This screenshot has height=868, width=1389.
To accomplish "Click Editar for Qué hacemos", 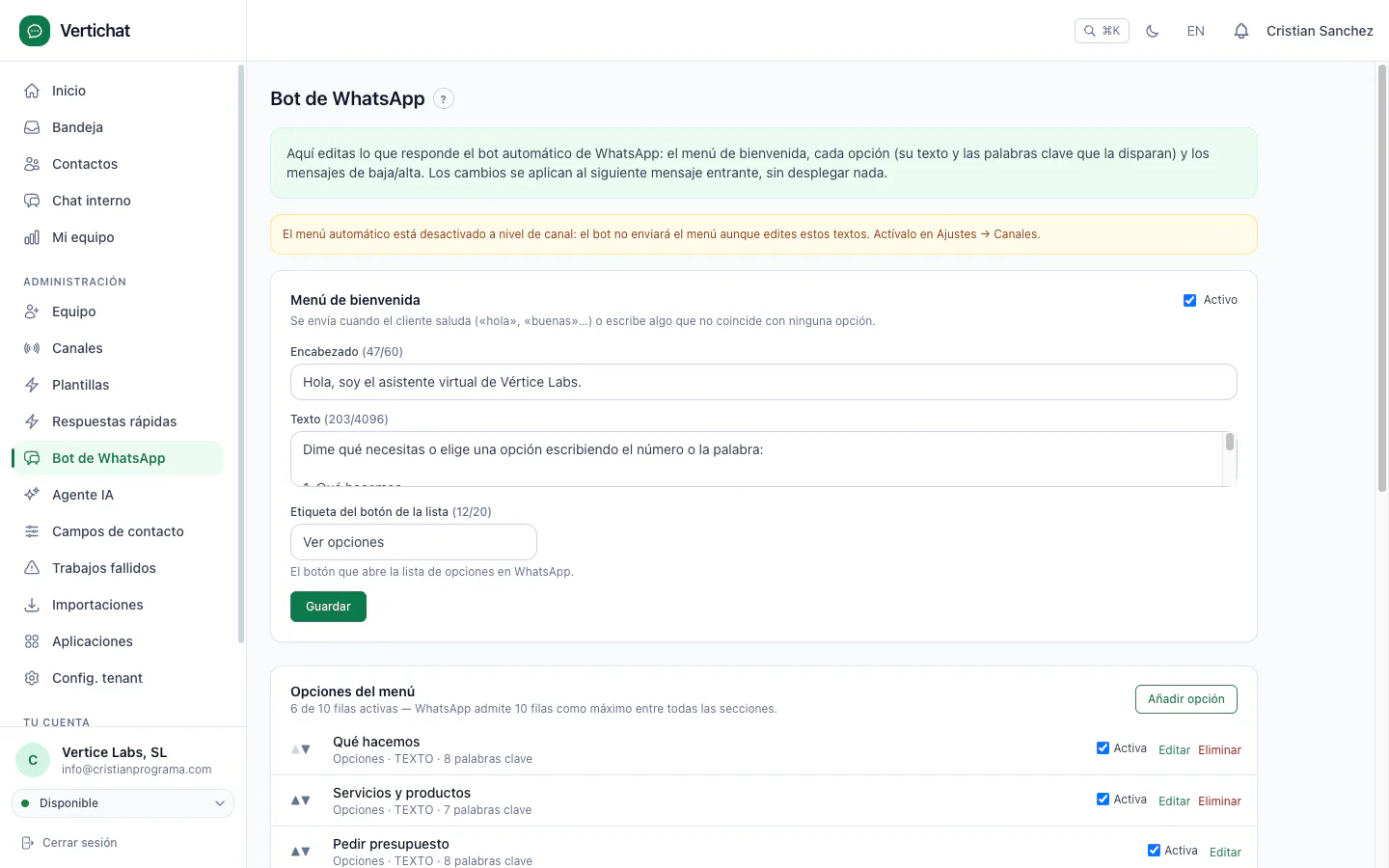I will 1174,750.
